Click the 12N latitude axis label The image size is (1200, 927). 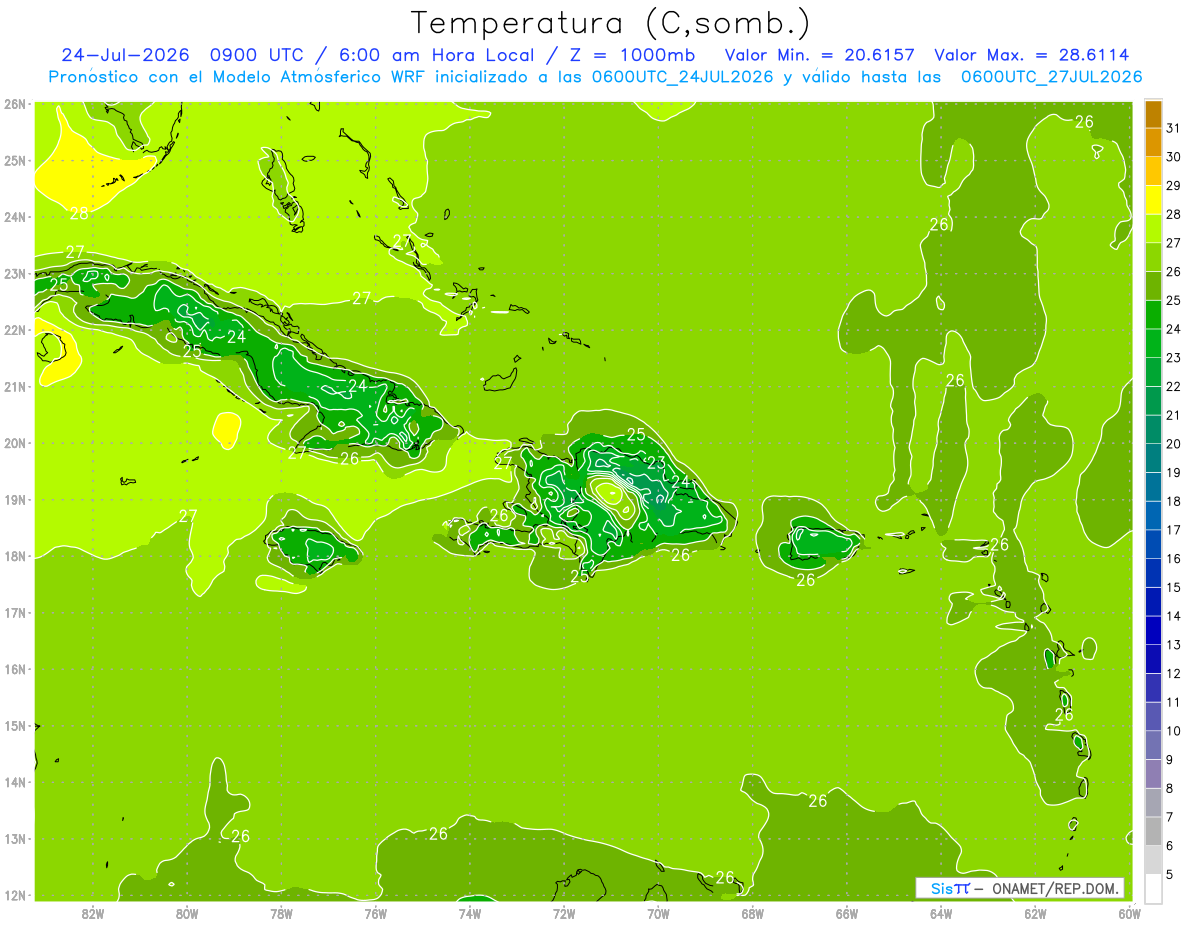tap(15, 896)
